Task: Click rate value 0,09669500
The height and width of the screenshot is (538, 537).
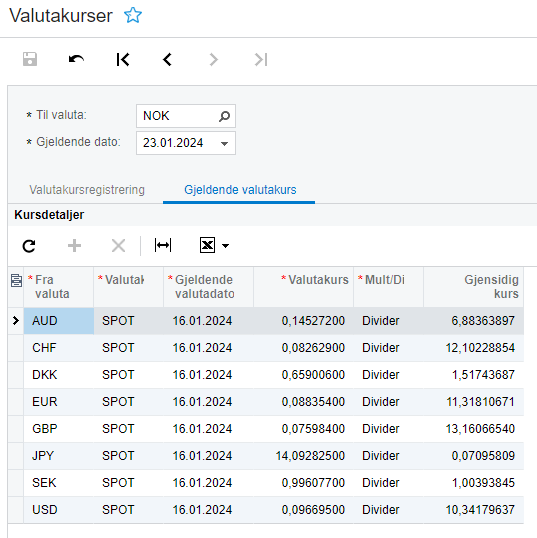Action: [x=313, y=510]
